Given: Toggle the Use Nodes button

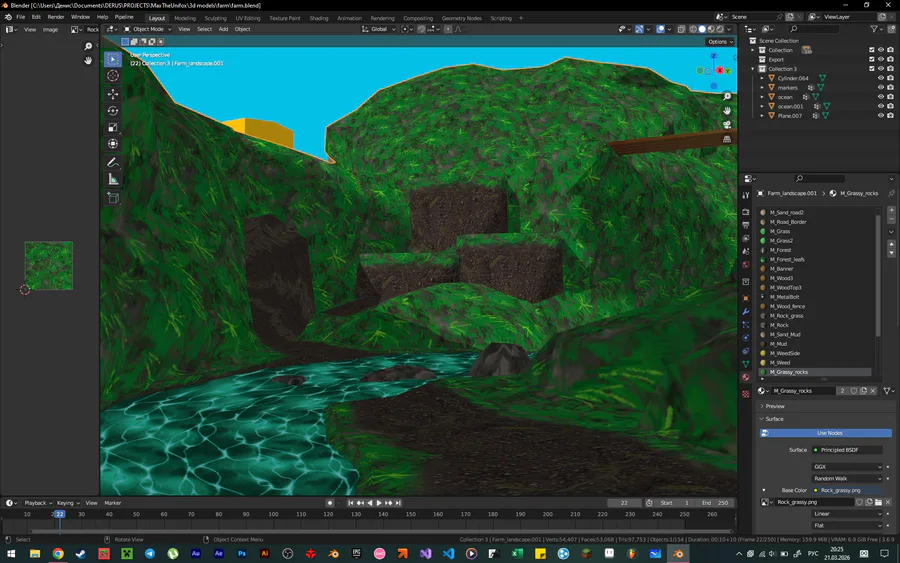Looking at the screenshot, I should coord(826,433).
